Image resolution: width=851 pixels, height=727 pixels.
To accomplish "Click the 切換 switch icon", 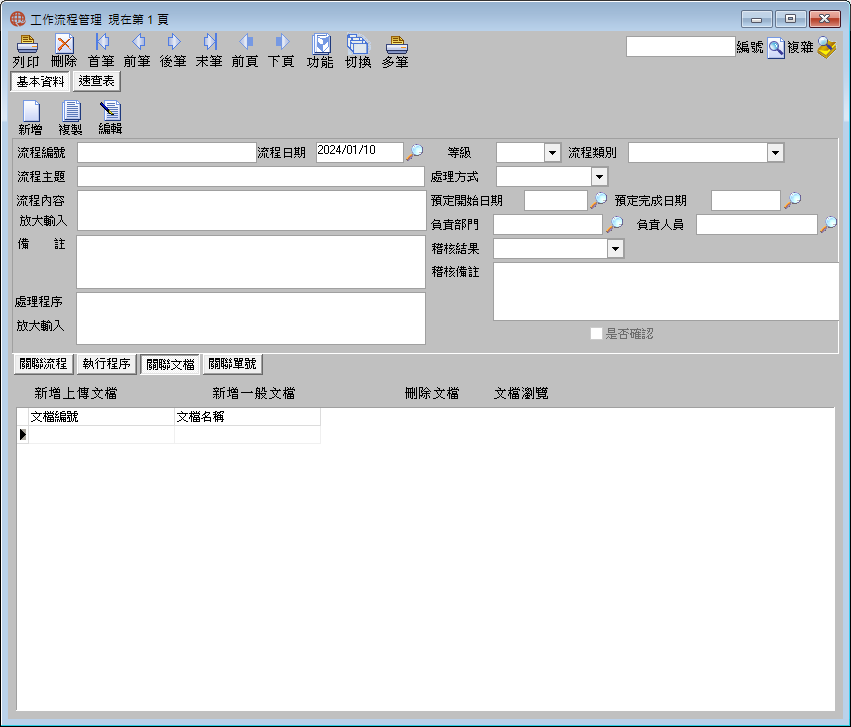I will click(x=358, y=44).
